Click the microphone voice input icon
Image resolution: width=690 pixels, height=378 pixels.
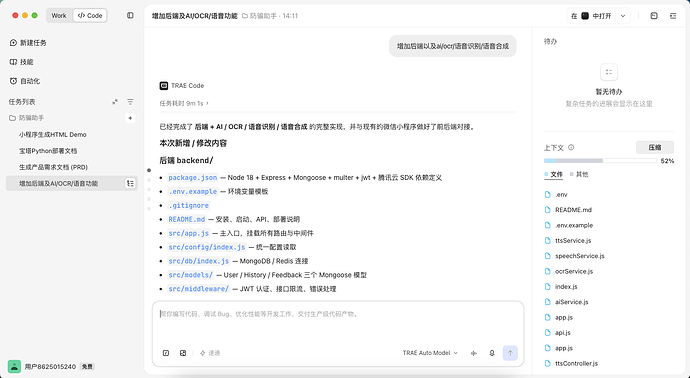point(492,353)
